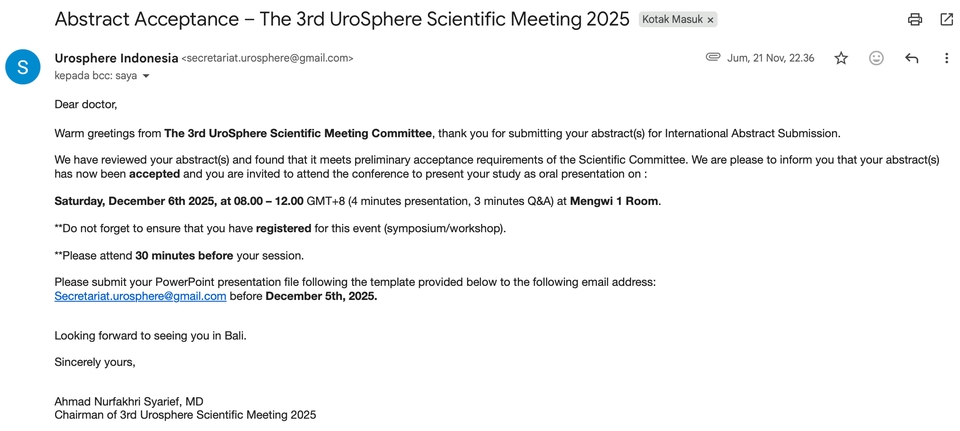Open the Secretariat.urosphere@gmail.com link
Viewport: 960px width, 431px height.
tap(140, 296)
